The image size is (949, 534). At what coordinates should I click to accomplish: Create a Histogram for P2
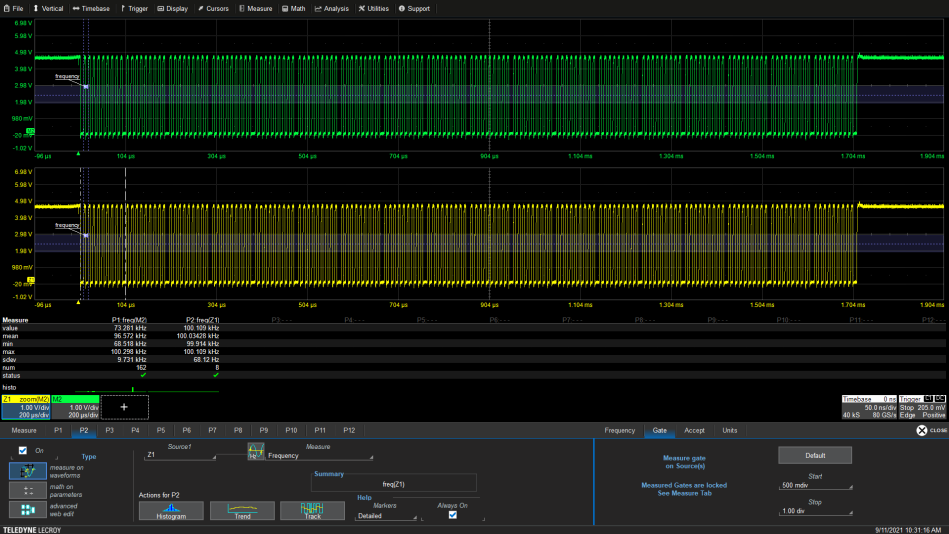pyautogui.click(x=171, y=510)
